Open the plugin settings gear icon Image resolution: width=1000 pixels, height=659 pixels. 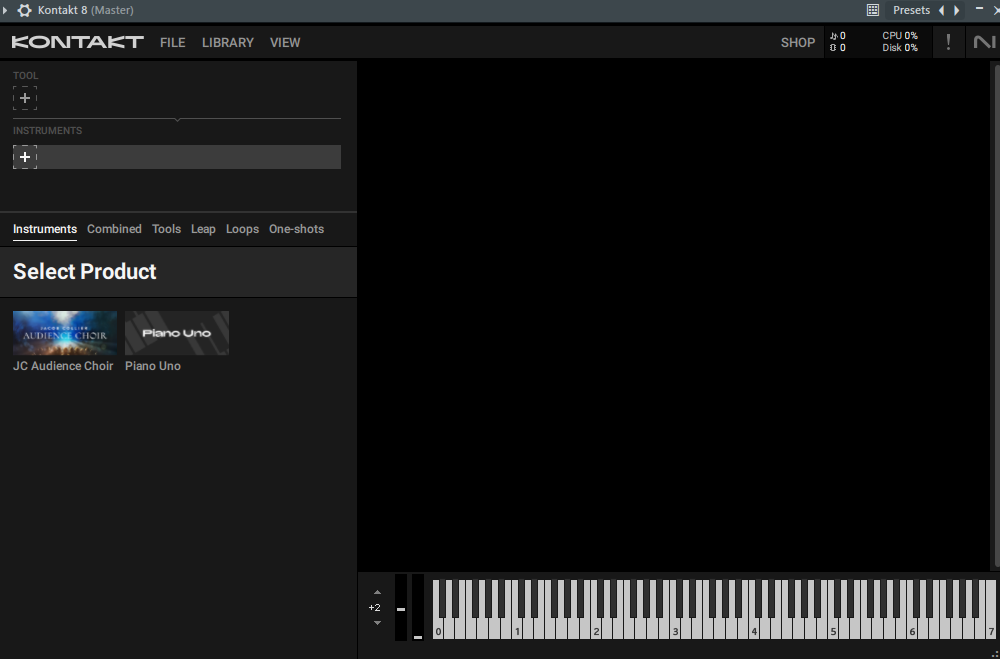coord(24,10)
